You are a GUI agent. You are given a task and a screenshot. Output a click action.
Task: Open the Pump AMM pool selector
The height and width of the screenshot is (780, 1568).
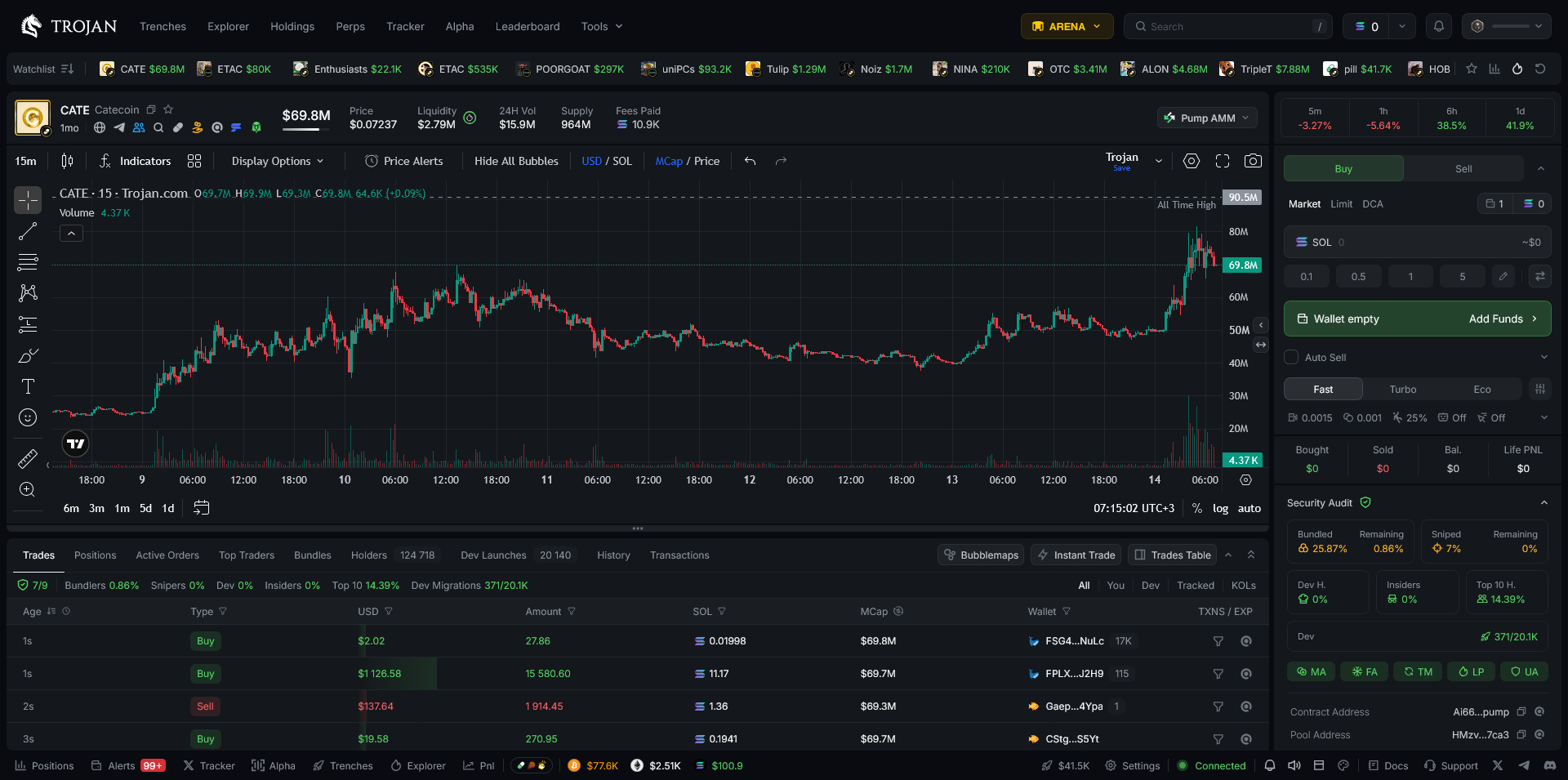click(1207, 118)
